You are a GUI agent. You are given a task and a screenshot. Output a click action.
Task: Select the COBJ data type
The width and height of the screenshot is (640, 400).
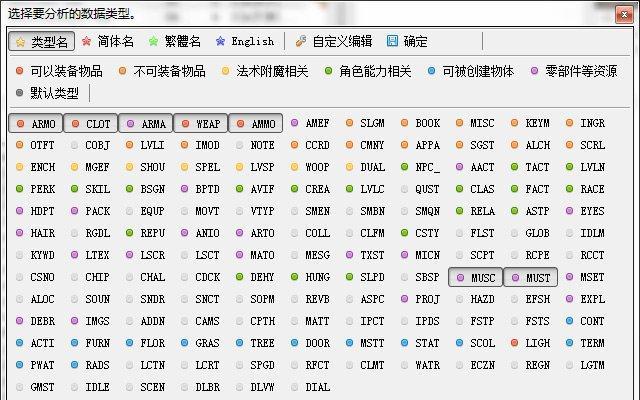click(91, 145)
